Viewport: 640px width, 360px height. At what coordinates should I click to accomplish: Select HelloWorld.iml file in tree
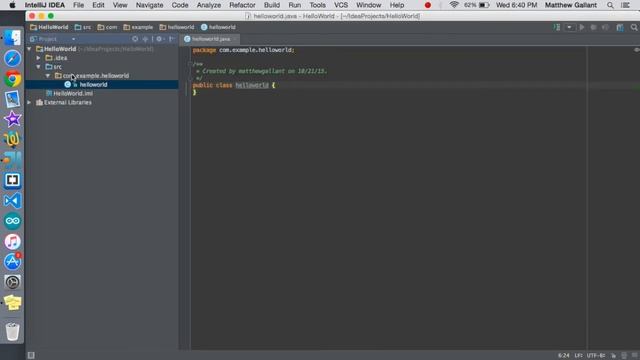click(x=102, y=93)
